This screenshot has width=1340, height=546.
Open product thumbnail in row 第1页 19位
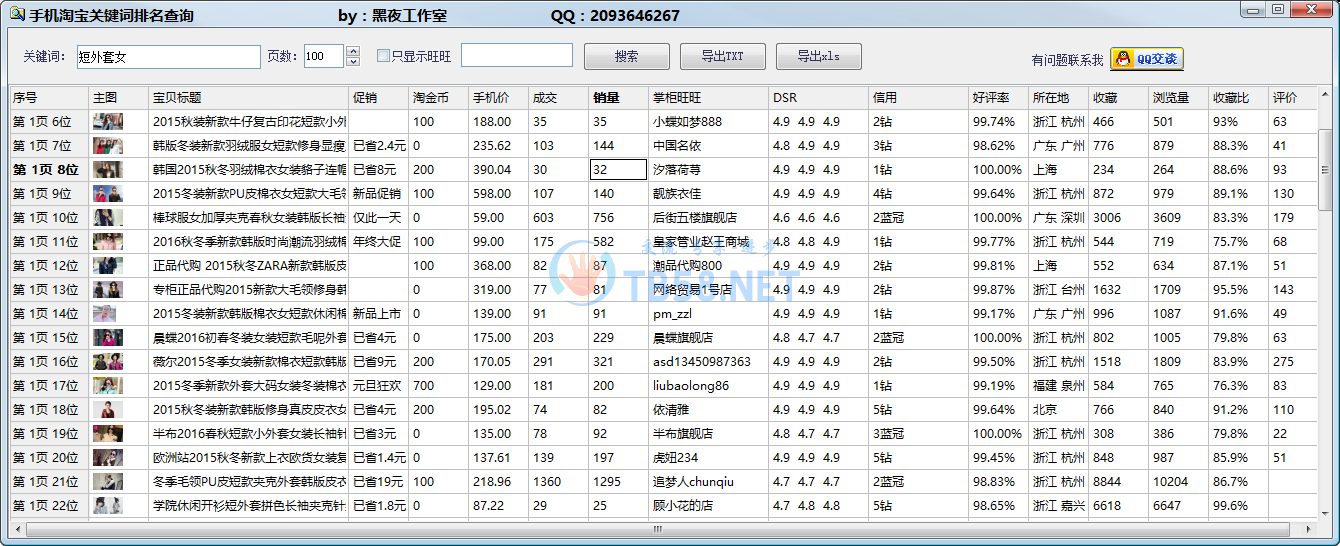(108, 434)
